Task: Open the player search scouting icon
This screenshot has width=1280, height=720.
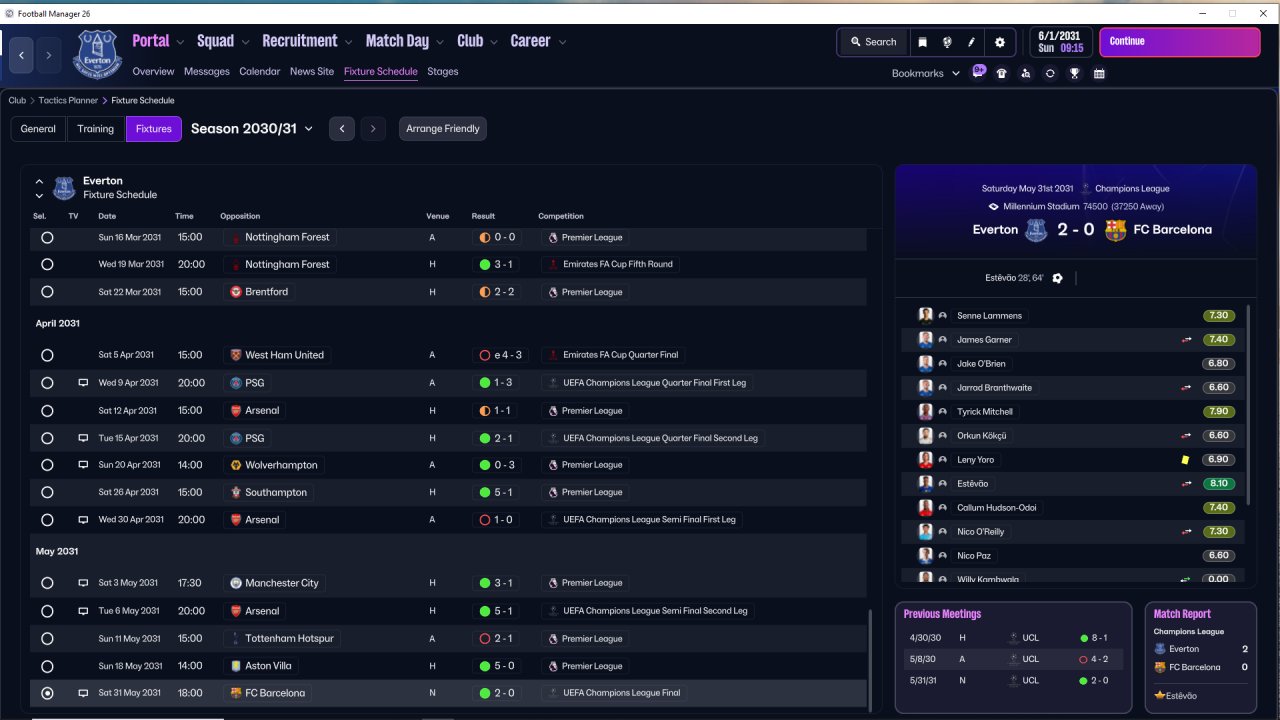Action: pyautogui.click(x=1026, y=73)
